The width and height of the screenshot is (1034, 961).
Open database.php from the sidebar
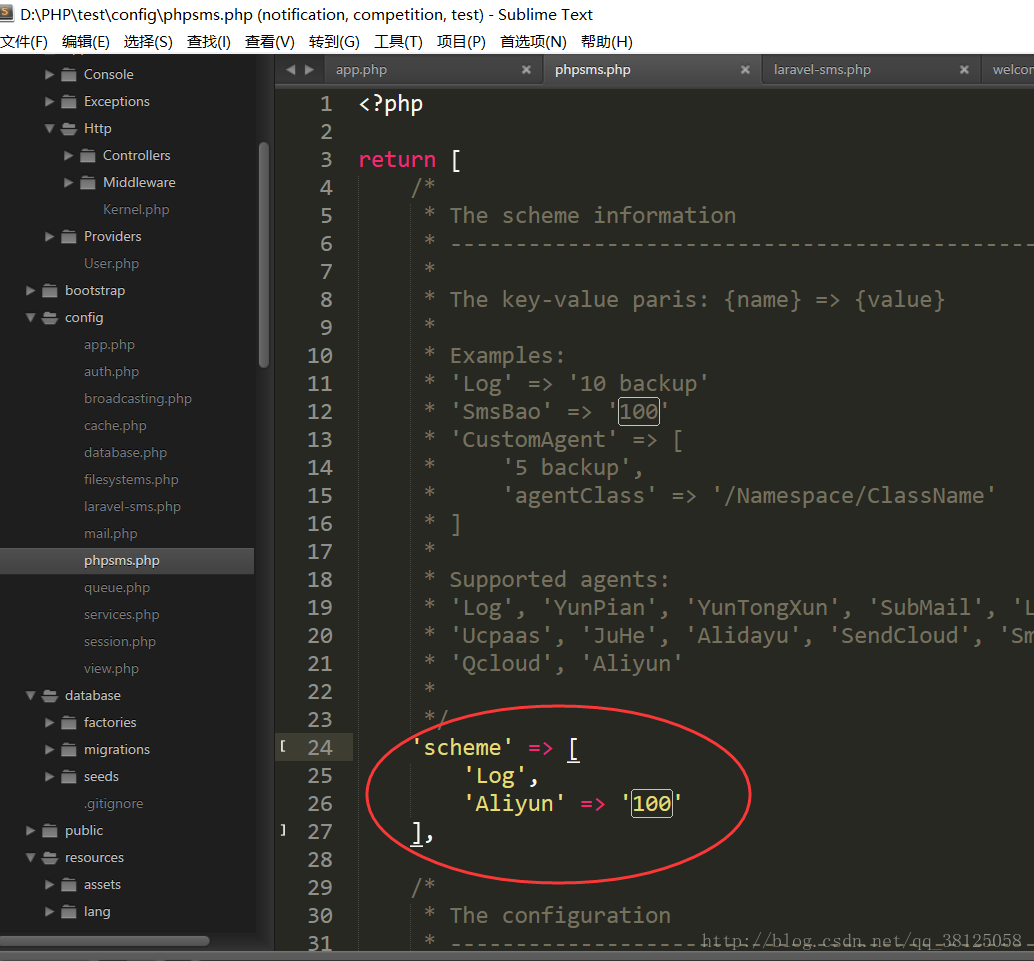[x=125, y=453]
